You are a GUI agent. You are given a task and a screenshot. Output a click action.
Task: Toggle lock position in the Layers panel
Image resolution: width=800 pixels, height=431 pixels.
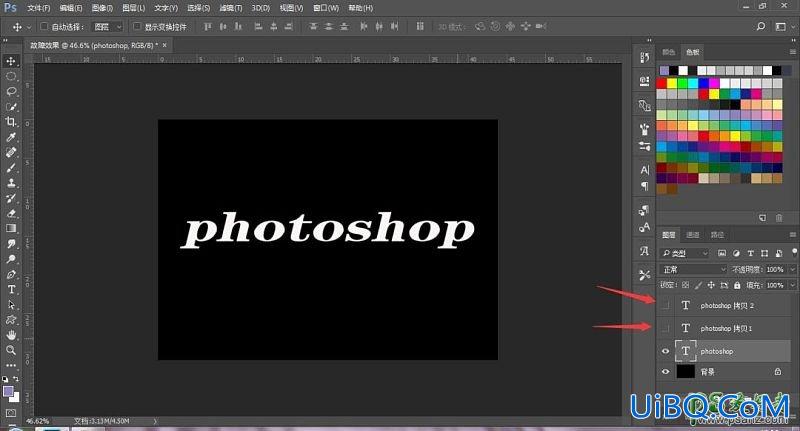(711, 285)
